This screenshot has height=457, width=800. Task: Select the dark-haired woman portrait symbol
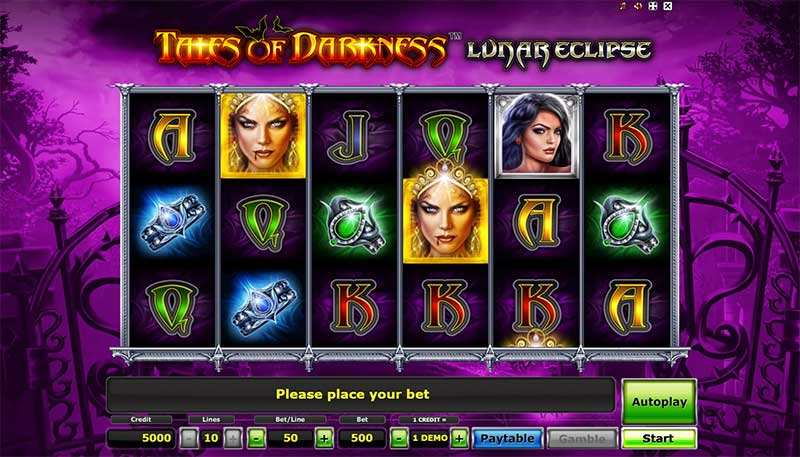[537, 135]
